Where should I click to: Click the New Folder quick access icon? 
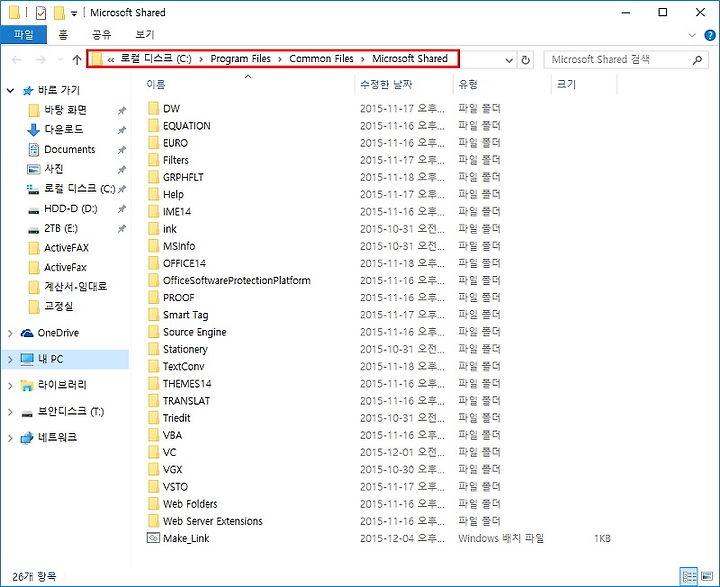pos(59,13)
